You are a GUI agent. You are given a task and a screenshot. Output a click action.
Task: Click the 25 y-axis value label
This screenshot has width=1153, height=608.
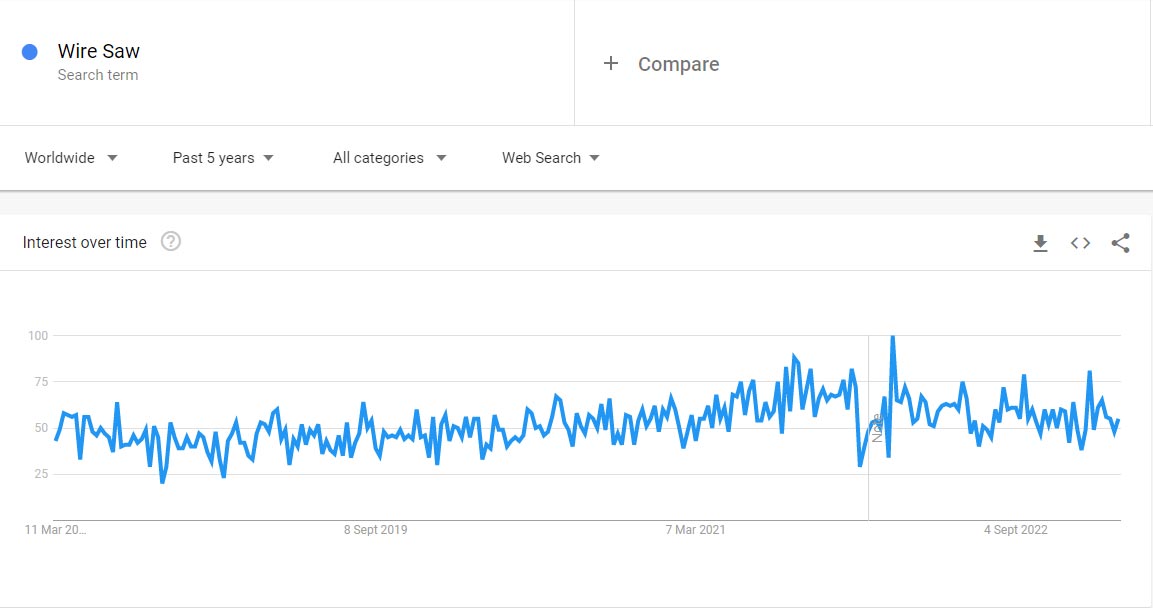tap(40, 473)
